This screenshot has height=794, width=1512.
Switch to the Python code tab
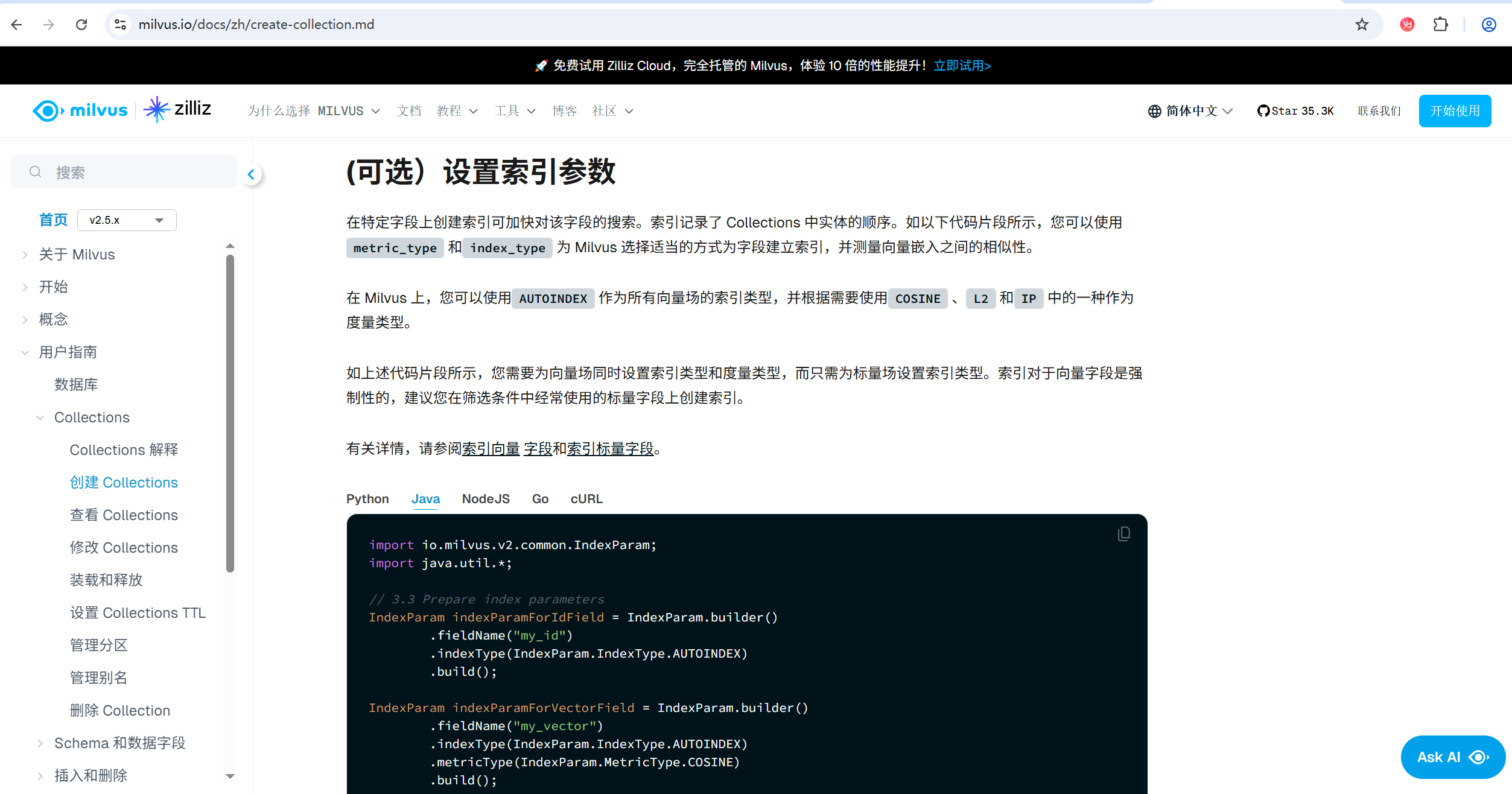coord(367,498)
